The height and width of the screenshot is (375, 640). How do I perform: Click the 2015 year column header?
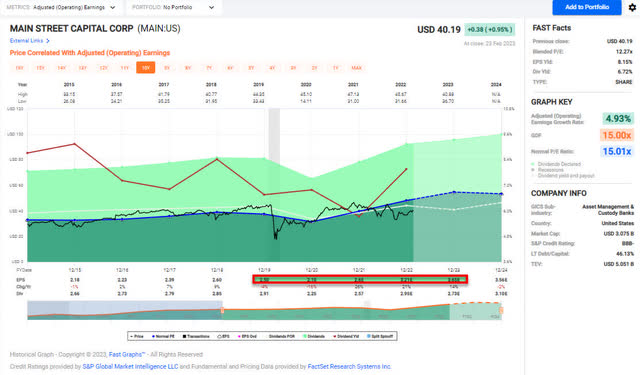(69, 84)
